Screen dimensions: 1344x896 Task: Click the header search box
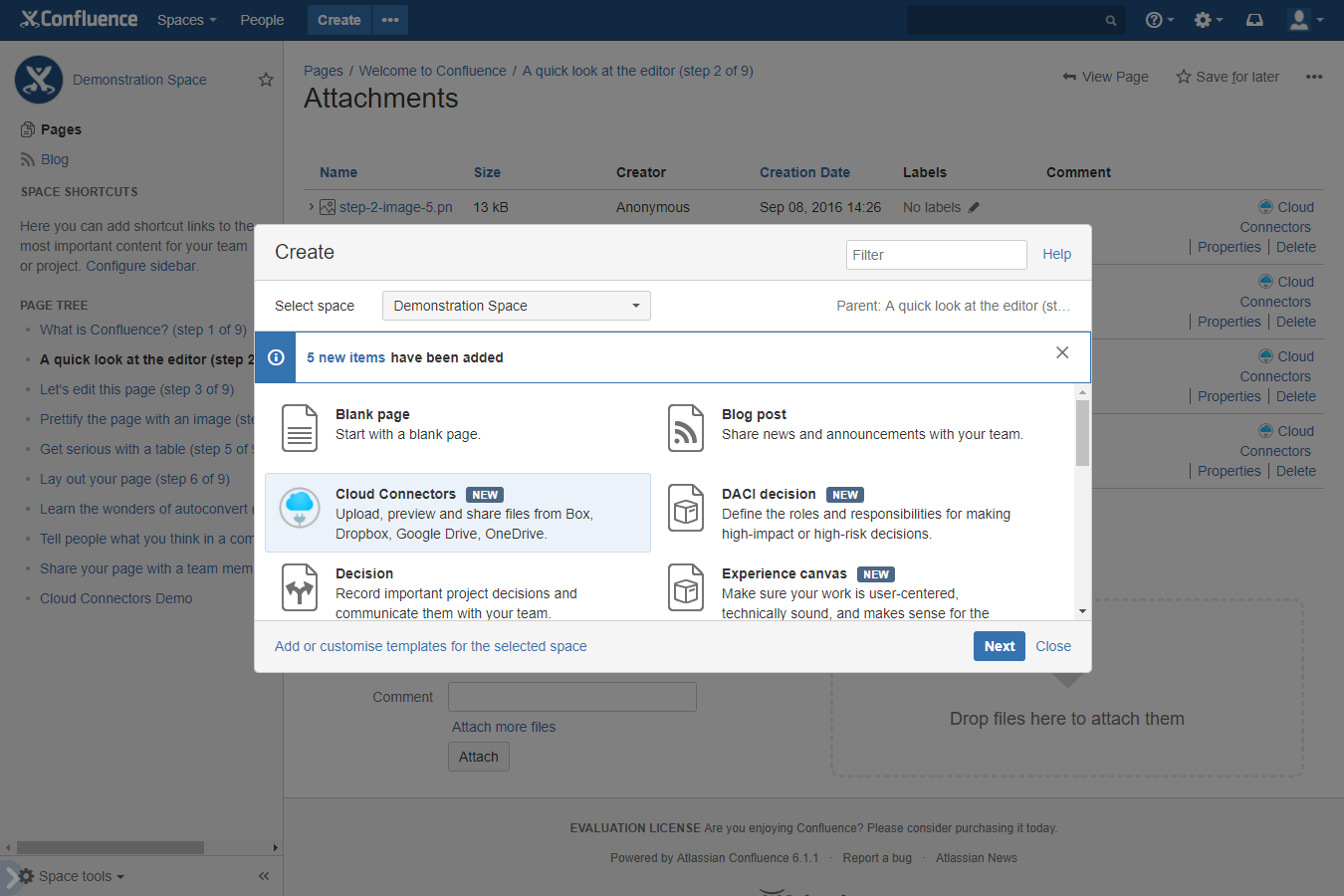click(x=1016, y=20)
